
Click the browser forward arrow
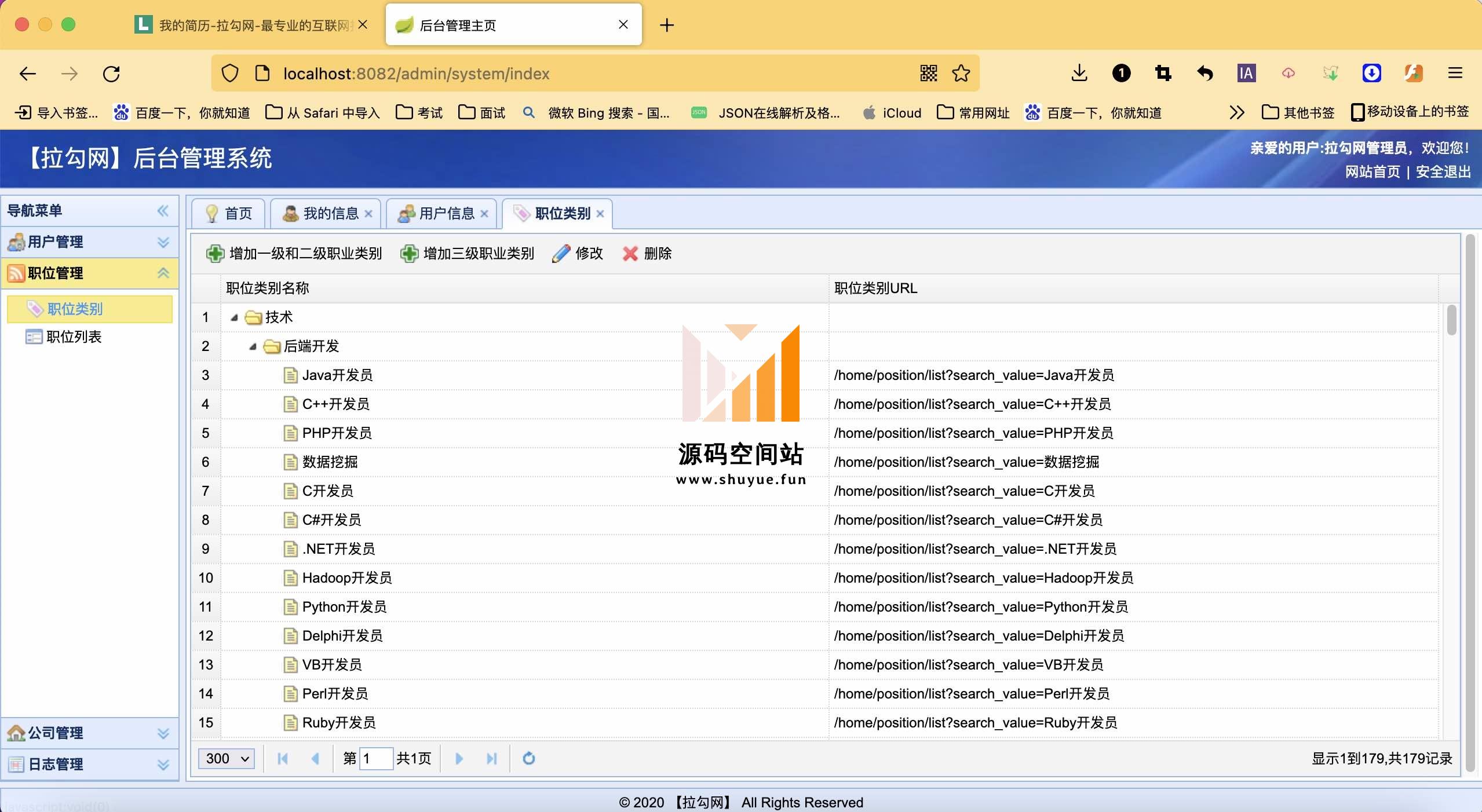point(69,74)
